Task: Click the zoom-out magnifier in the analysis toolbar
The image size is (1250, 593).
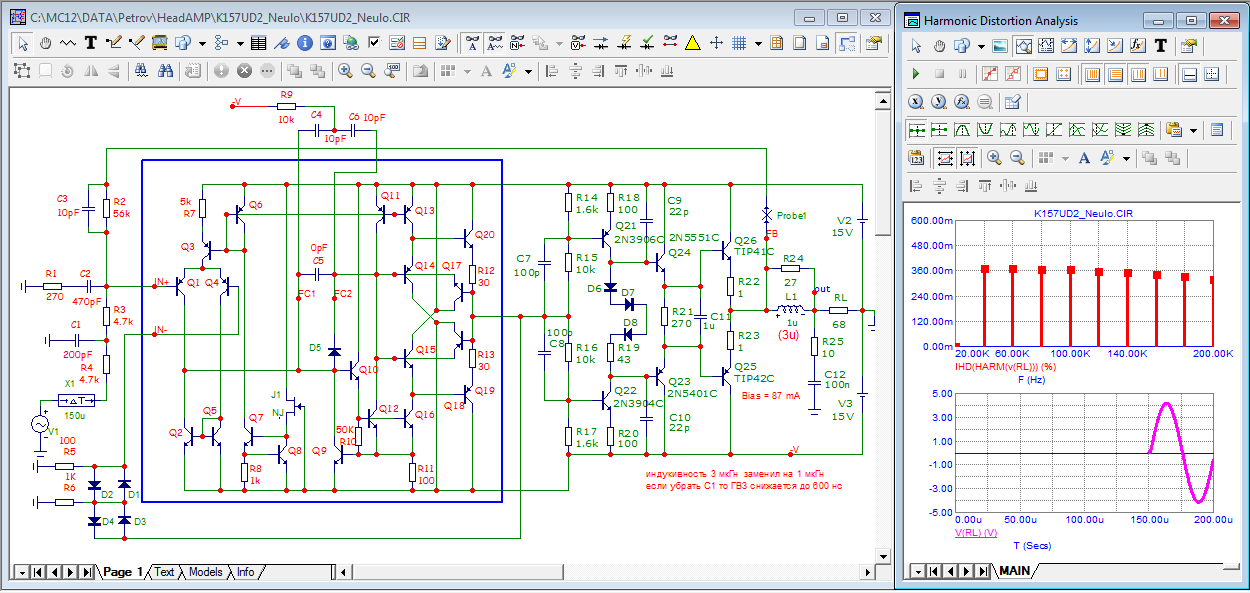Action: pos(1017,158)
